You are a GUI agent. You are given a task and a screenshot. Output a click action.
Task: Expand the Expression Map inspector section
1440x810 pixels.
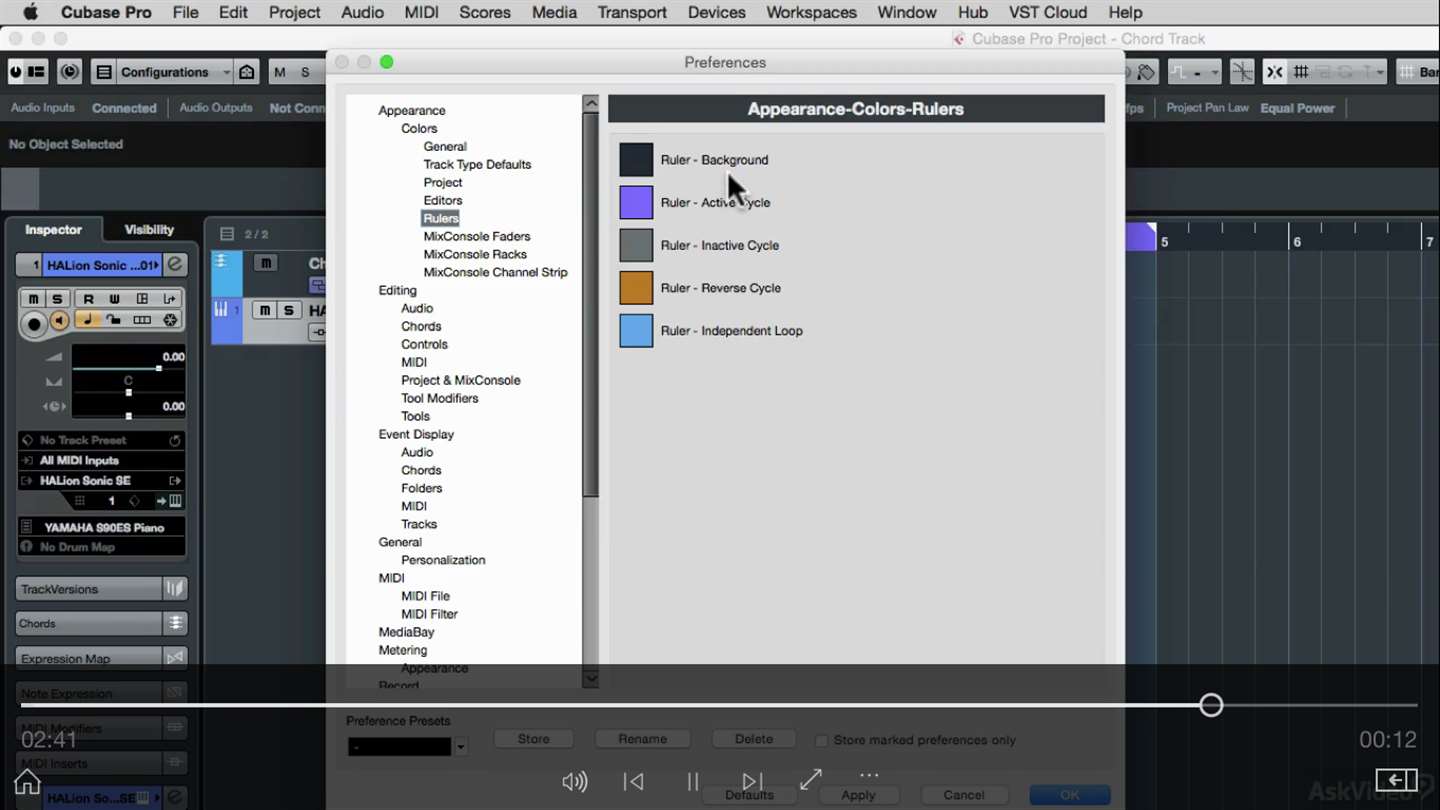(x=88, y=658)
